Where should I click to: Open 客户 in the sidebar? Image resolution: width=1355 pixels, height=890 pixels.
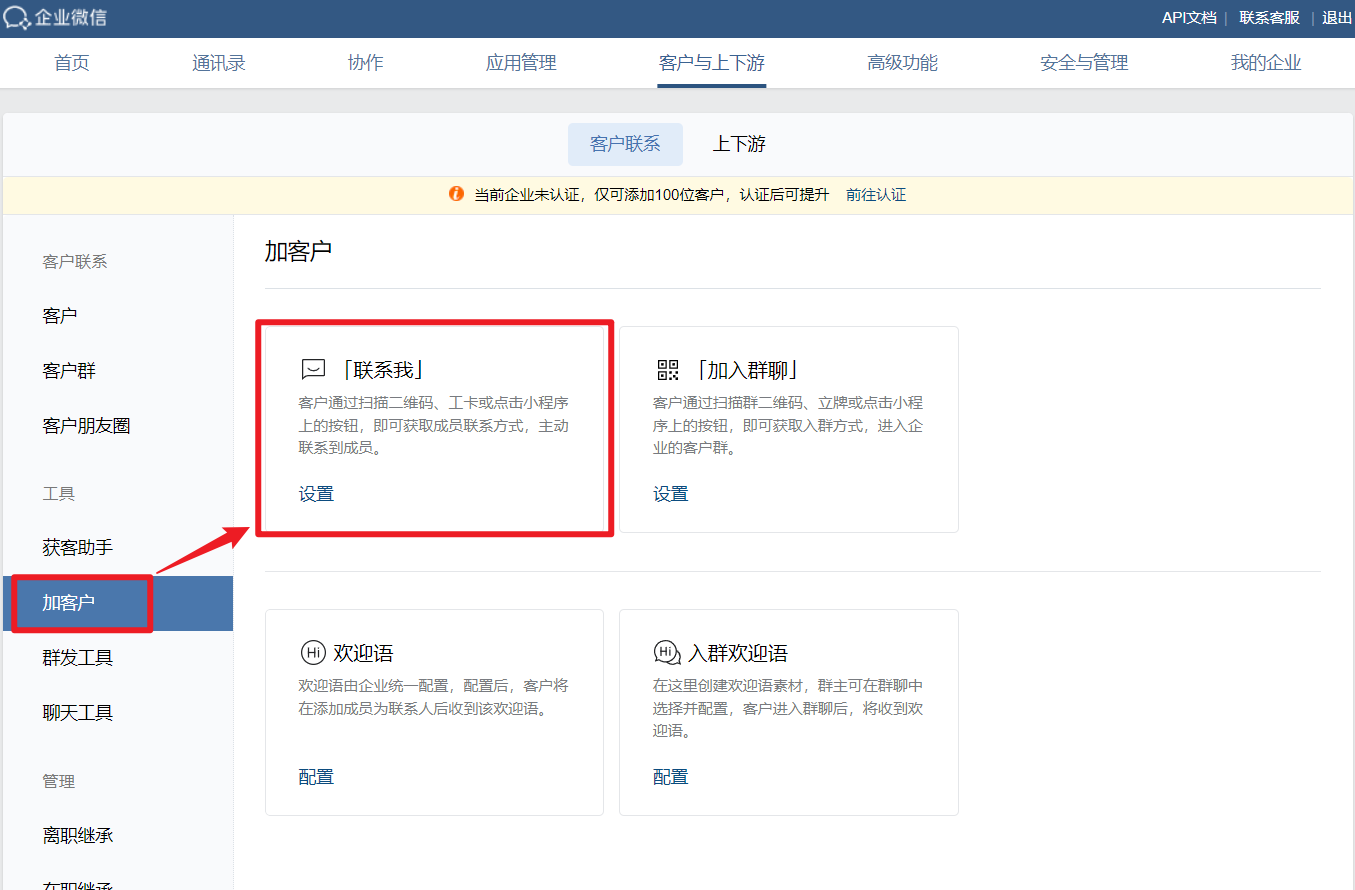[118, 316]
